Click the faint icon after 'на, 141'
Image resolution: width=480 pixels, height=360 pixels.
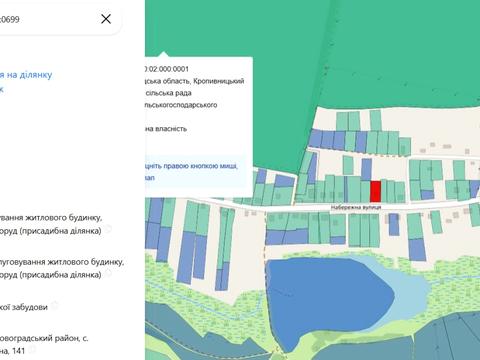tap(32, 350)
